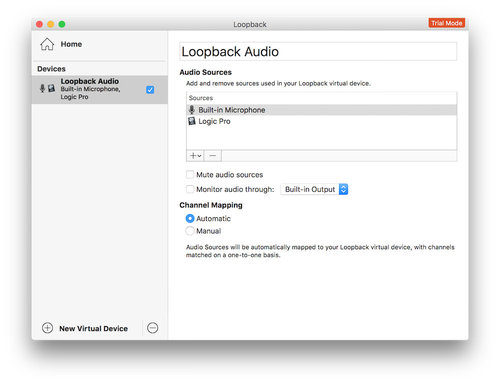500x385 pixels.
Task: Close the Loopback window
Action: (x=39, y=24)
